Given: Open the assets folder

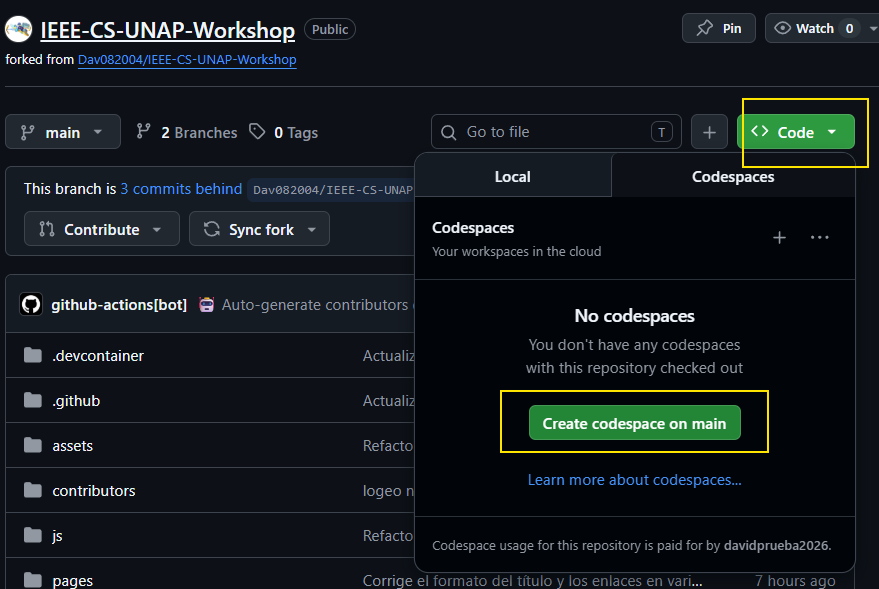Looking at the screenshot, I should pos(72,446).
